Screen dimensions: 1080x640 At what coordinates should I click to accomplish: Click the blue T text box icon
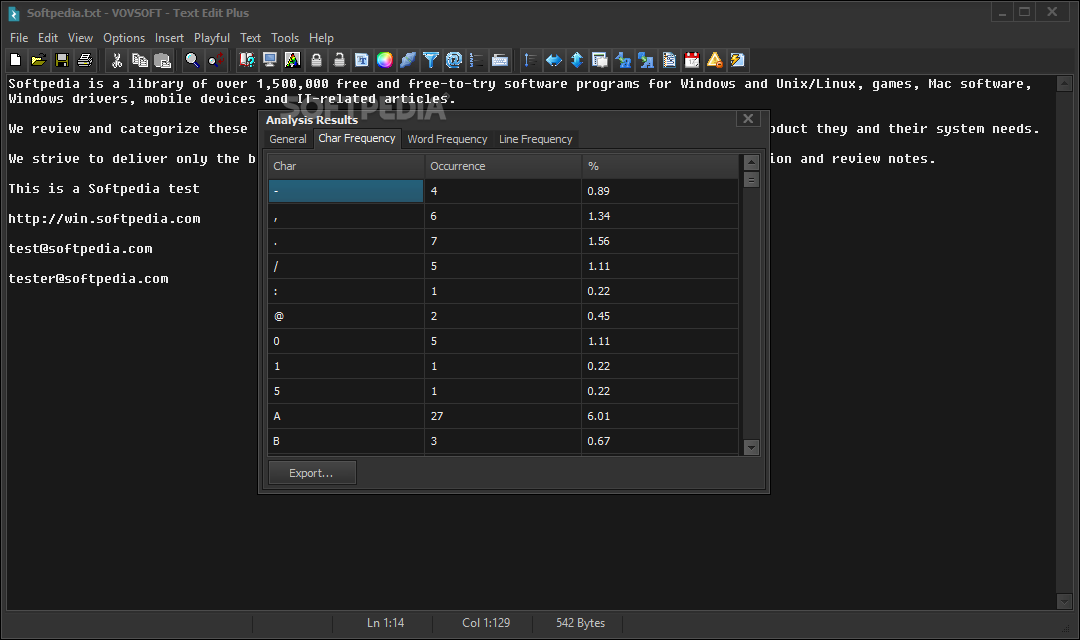click(362, 60)
